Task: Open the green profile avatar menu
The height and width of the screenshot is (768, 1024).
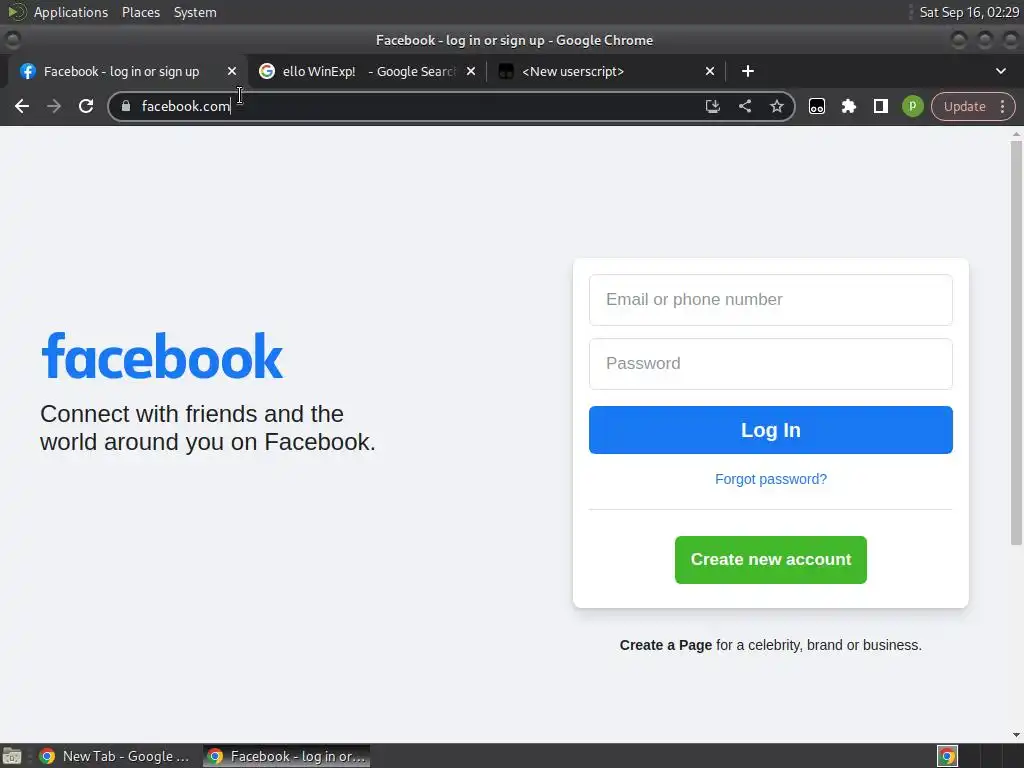Action: pyautogui.click(x=912, y=106)
